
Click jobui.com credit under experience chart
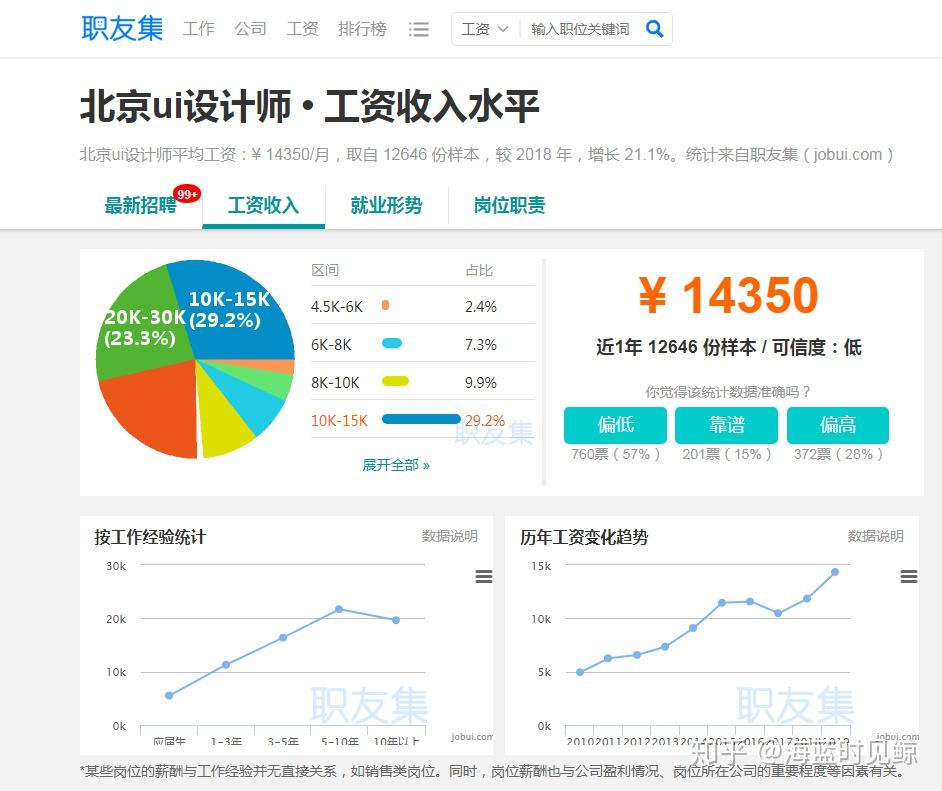472,736
